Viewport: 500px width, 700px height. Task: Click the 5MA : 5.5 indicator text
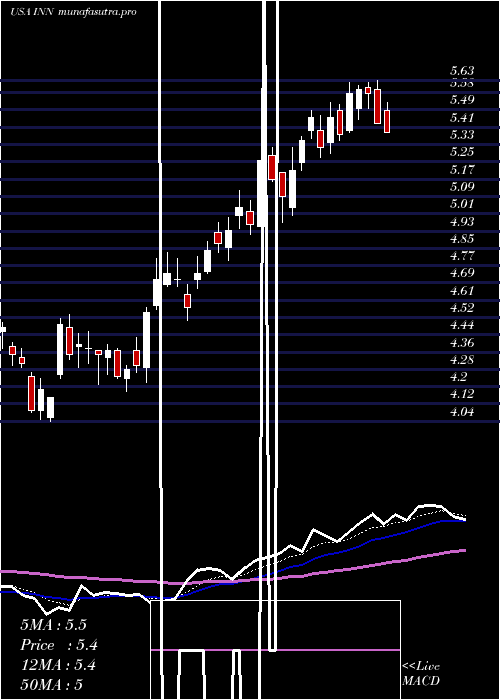[54, 625]
